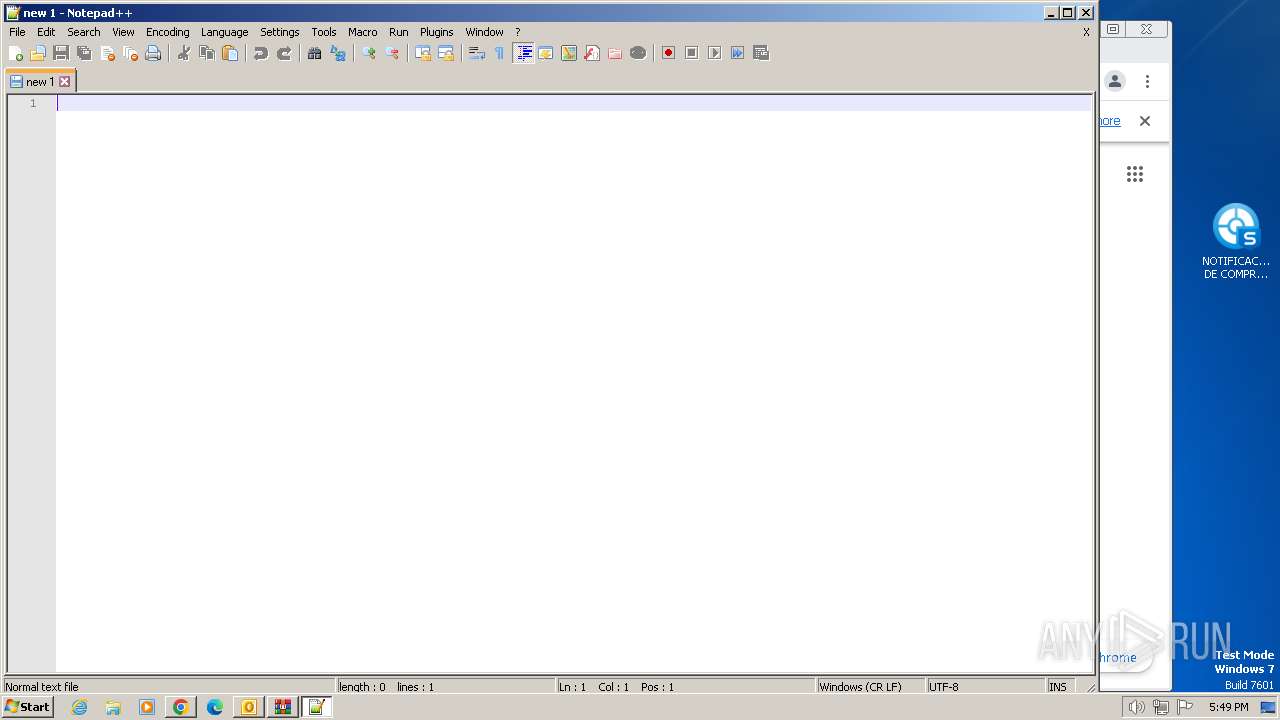Redo the action via toolbar icon

click(284, 53)
